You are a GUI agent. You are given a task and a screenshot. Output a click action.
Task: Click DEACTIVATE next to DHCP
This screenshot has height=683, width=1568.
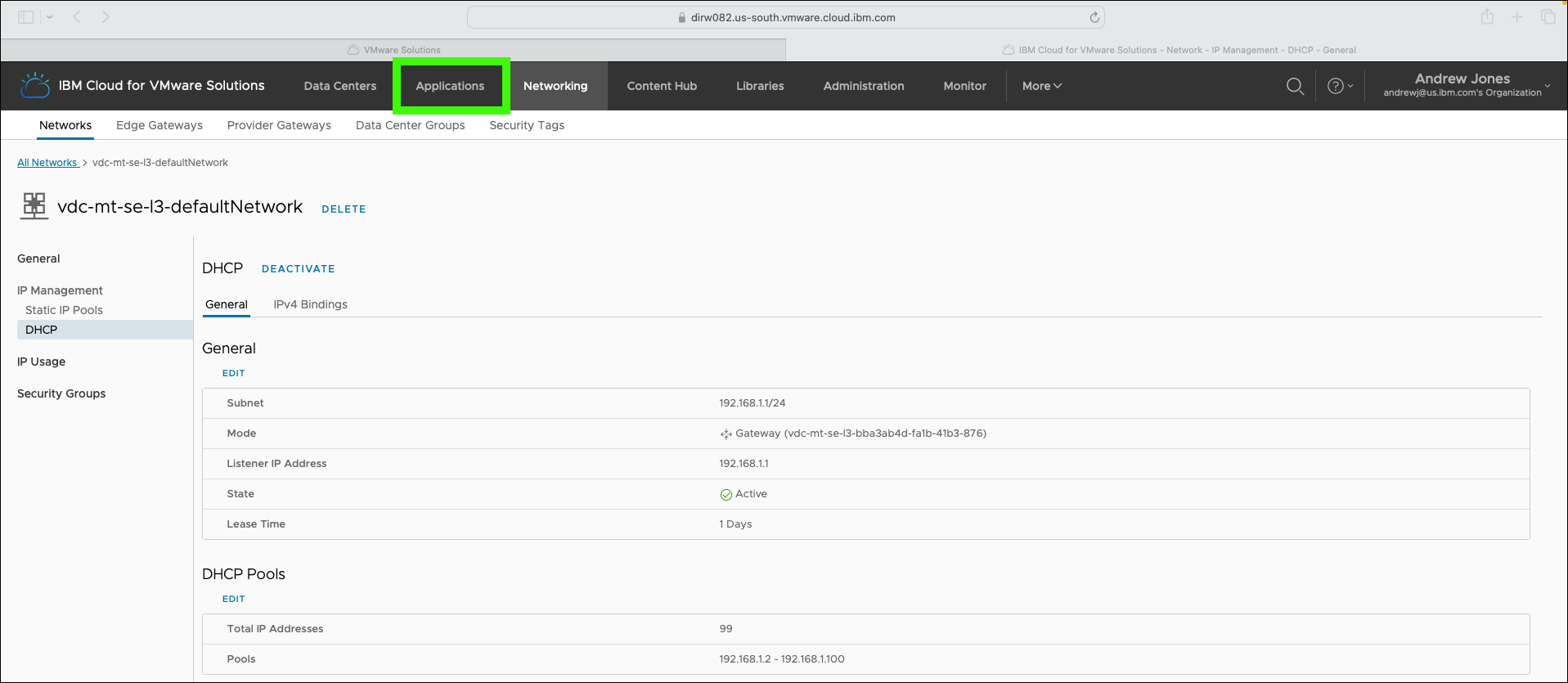pos(299,269)
